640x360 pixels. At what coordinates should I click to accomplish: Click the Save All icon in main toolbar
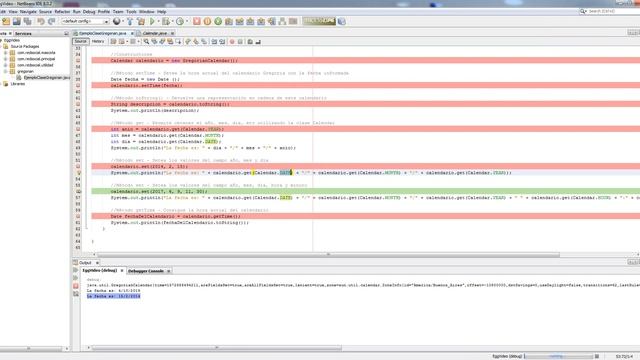pos(28,21)
